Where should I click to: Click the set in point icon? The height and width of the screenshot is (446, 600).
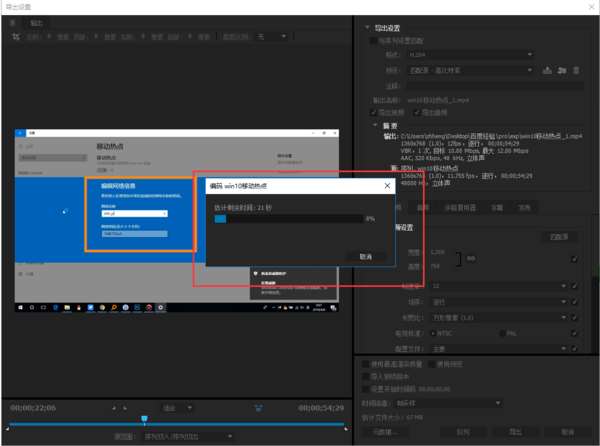pyautogui.click(x=114, y=408)
